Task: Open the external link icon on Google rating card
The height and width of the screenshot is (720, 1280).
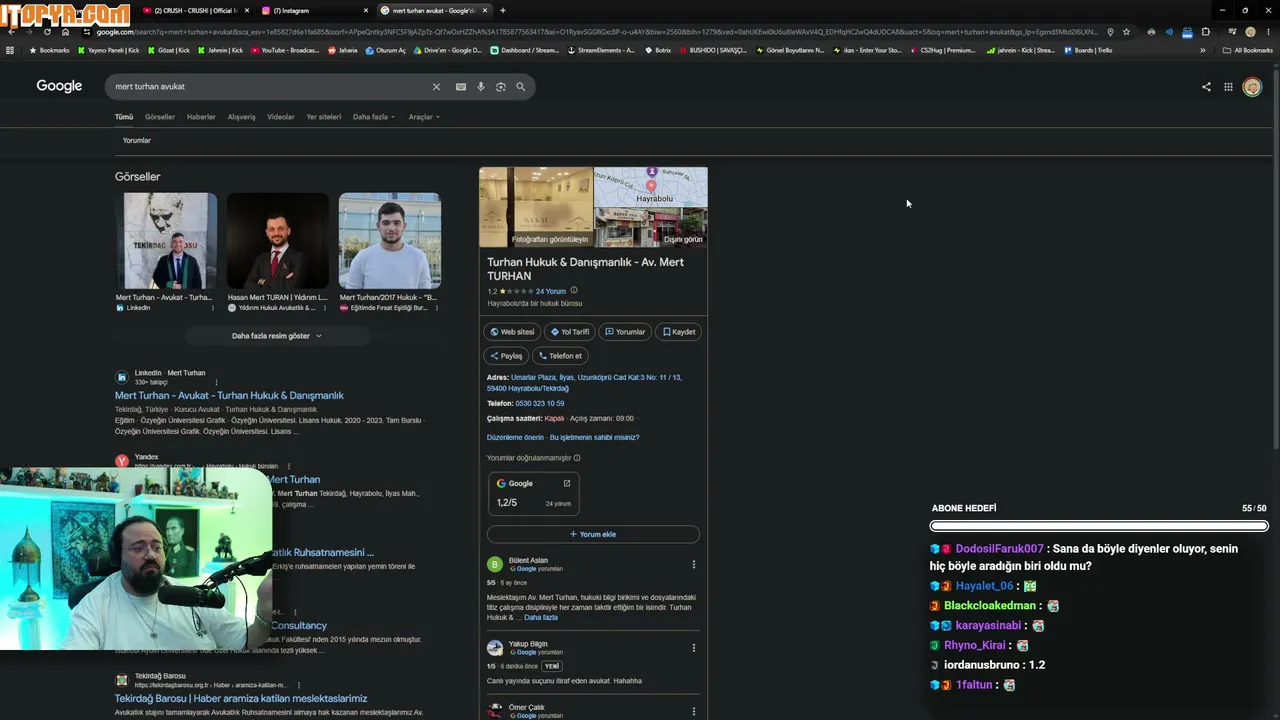Action: 567,483
